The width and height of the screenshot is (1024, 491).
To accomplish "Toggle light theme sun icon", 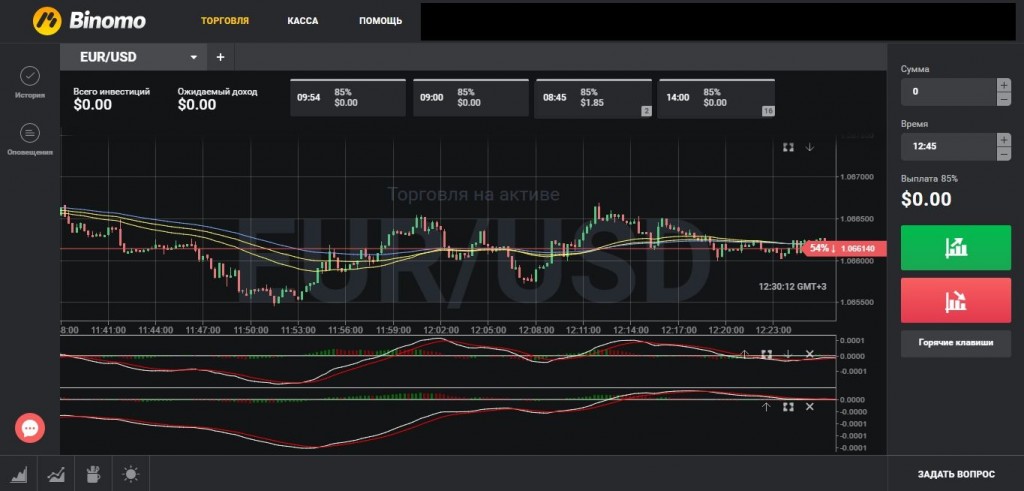I will tap(131, 474).
